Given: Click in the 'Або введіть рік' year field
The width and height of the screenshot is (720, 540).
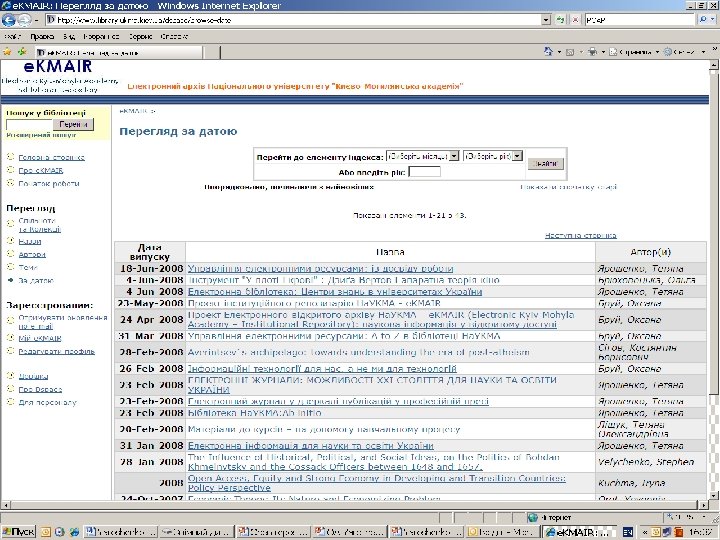Looking at the screenshot, I should coord(424,172).
